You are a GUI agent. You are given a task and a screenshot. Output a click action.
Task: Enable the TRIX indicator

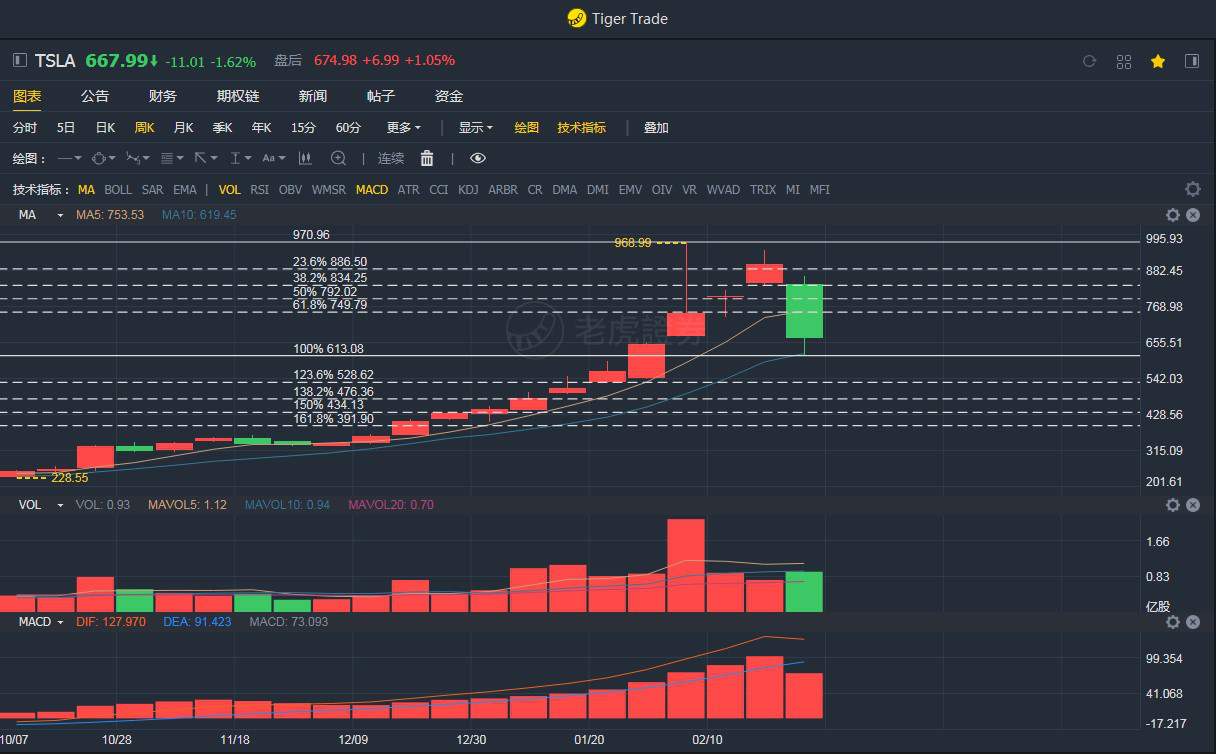coord(763,189)
